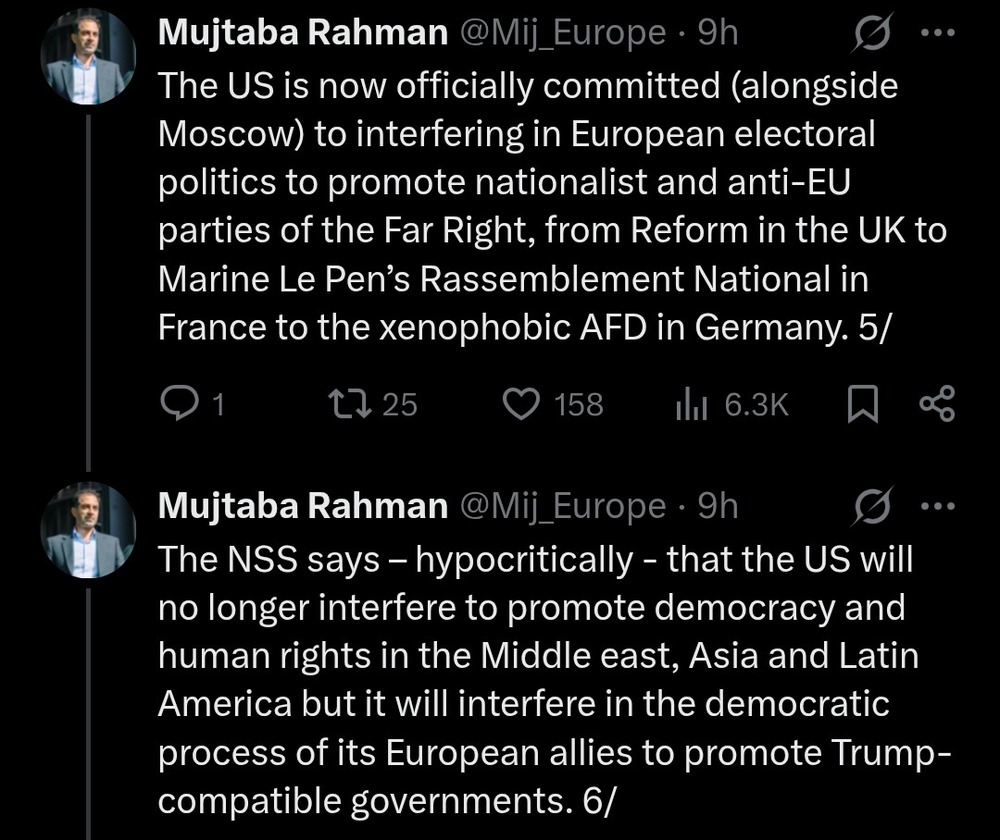Image resolution: width=1000 pixels, height=840 pixels.
Task: Share the tweet numbered 5/
Action: pos(936,403)
